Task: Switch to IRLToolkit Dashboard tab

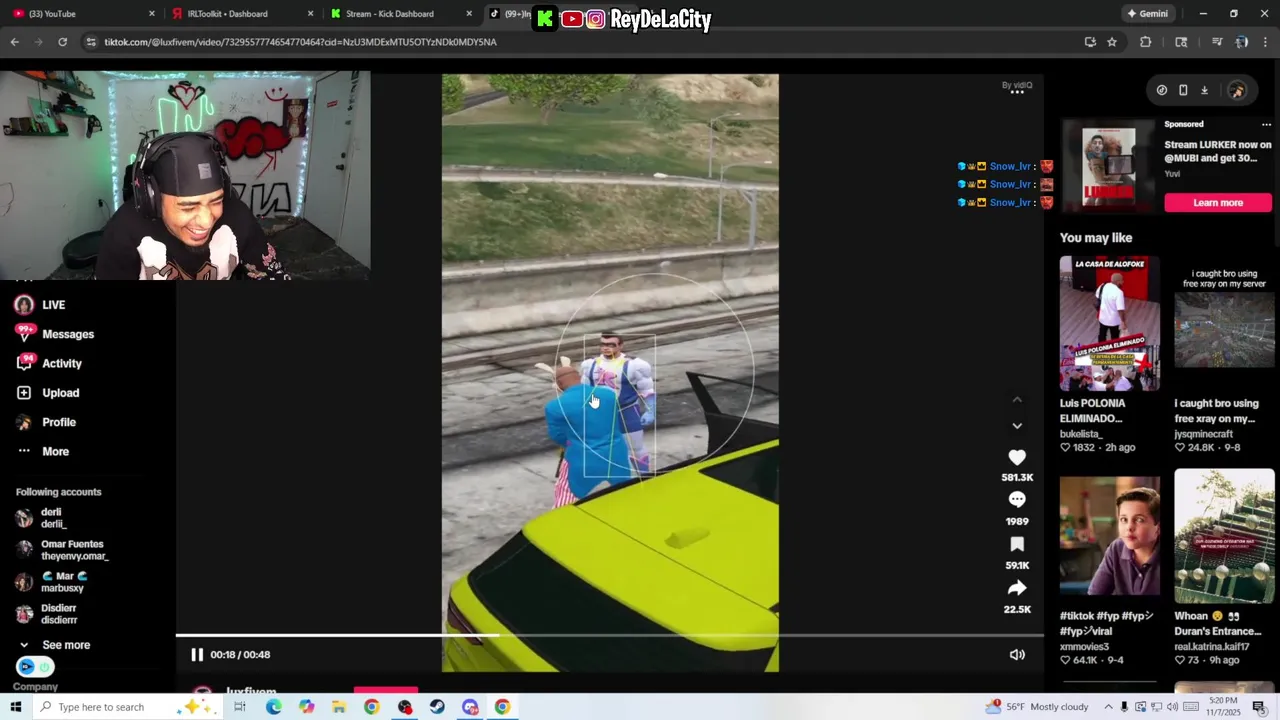Action: tap(240, 14)
